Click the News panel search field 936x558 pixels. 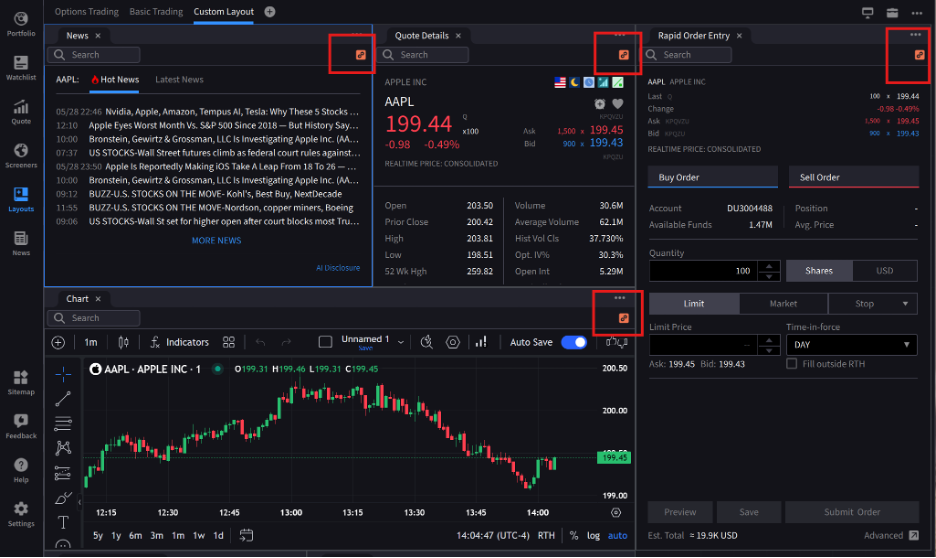pyautogui.click(x=93, y=54)
